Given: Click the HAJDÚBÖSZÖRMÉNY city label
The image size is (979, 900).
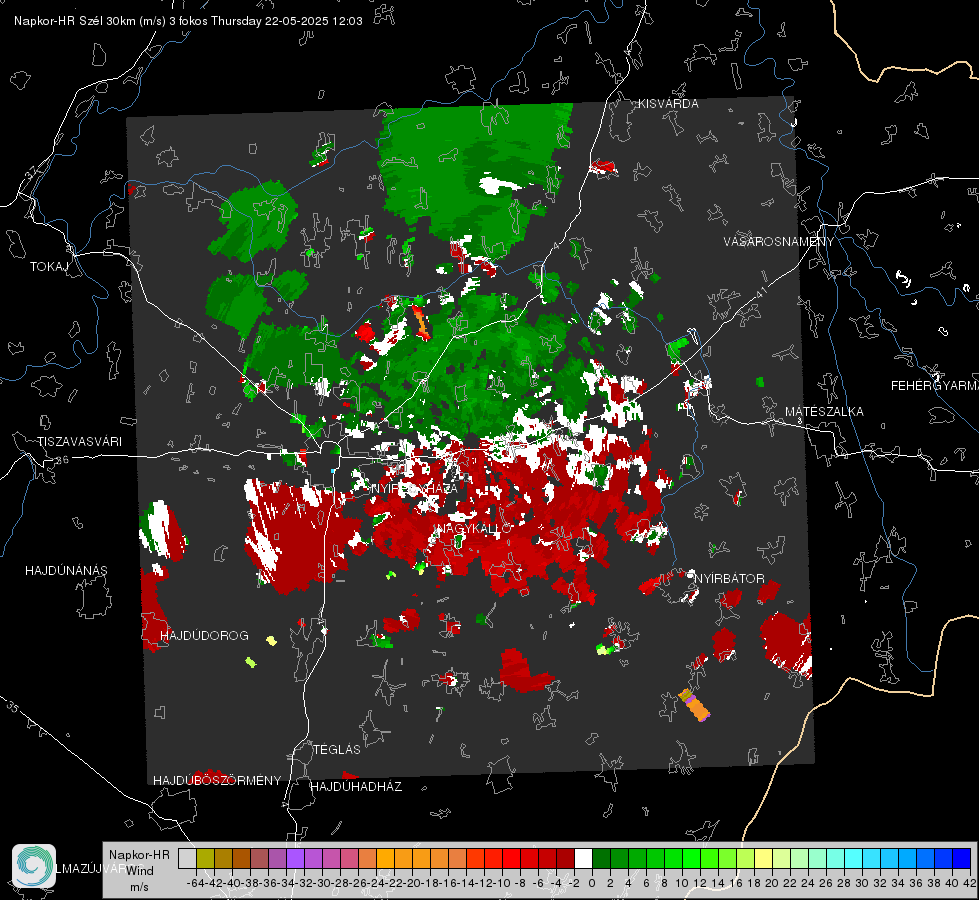Looking at the screenshot, I should pos(217,781).
